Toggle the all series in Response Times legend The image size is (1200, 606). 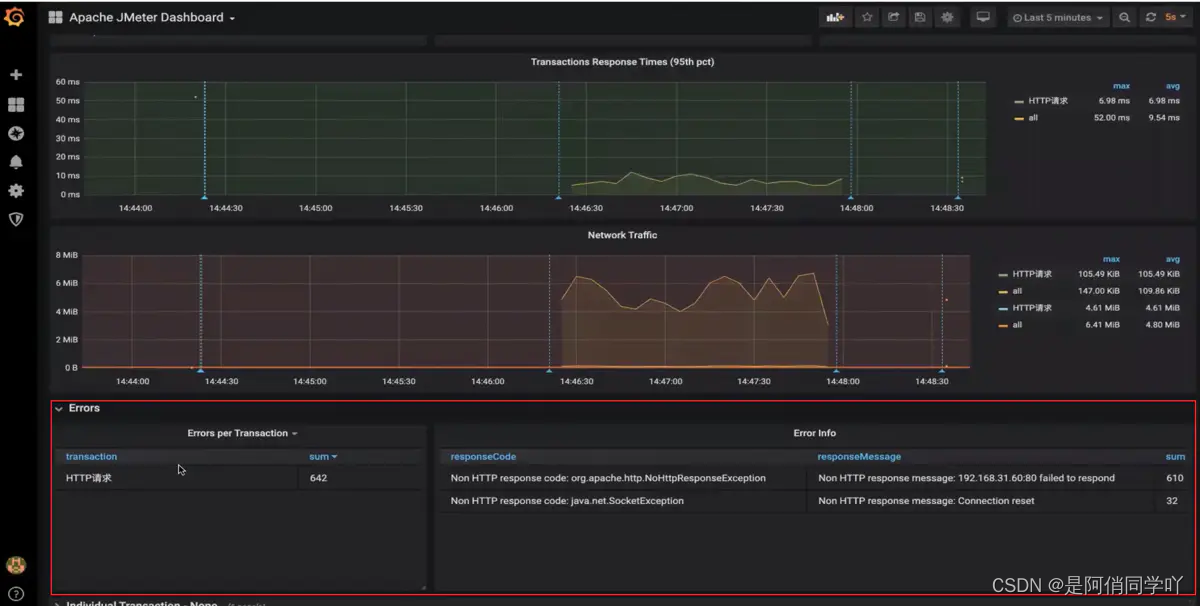pyautogui.click(x=1033, y=118)
